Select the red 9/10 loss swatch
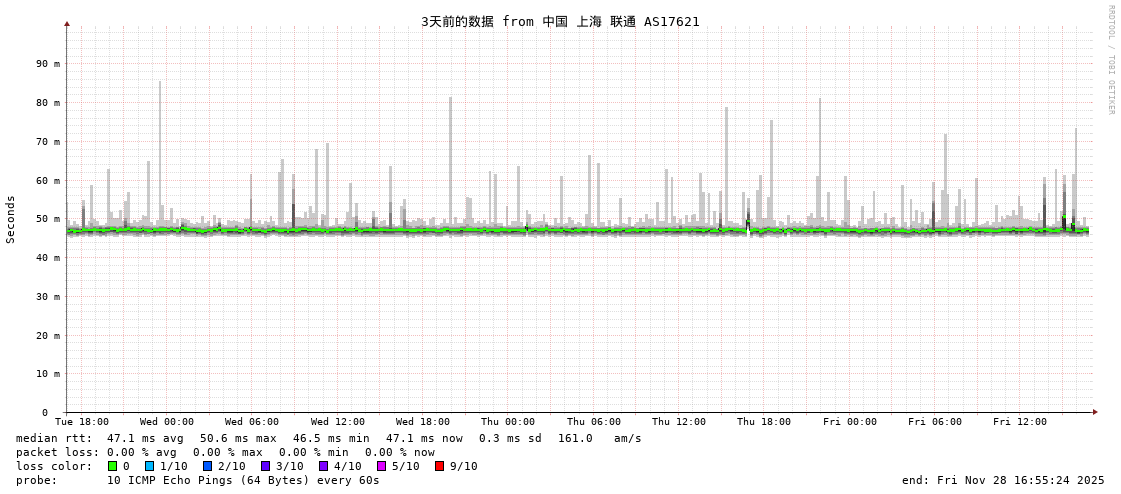The image size is (1121, 494). click(x=439, y=466)
